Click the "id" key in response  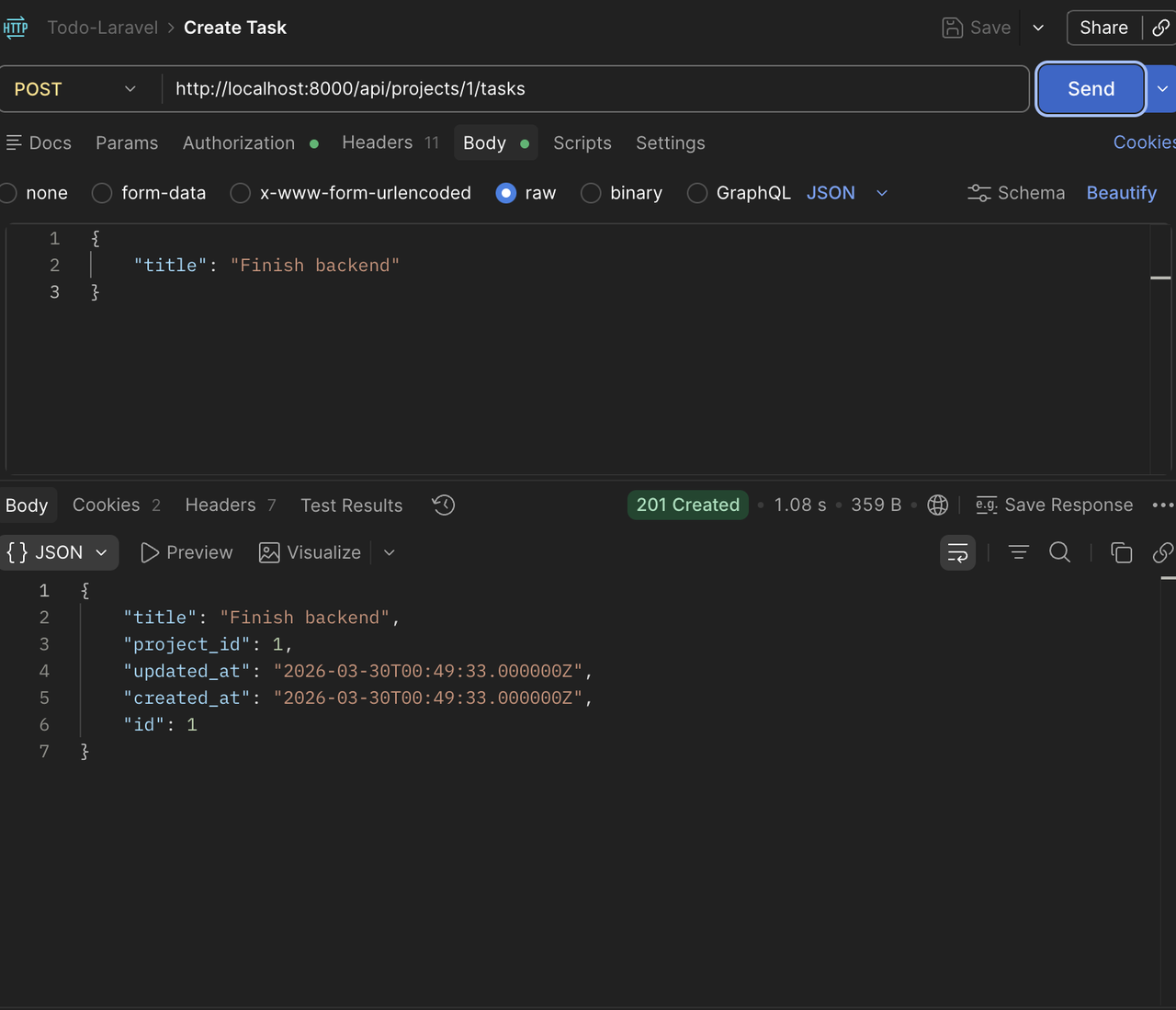tap(144, 724)
